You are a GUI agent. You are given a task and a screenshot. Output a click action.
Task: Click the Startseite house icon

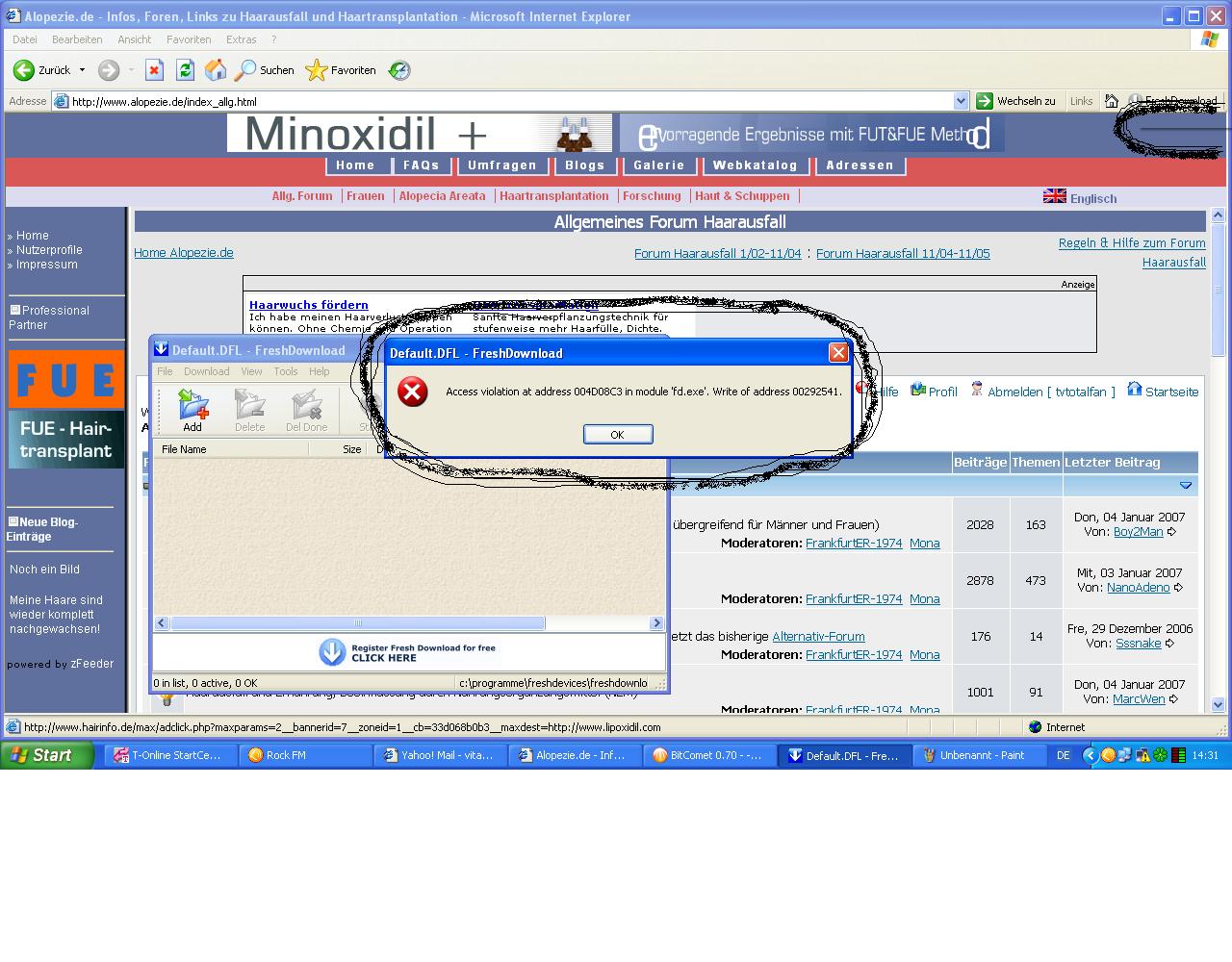click(x=1135, y=390)
